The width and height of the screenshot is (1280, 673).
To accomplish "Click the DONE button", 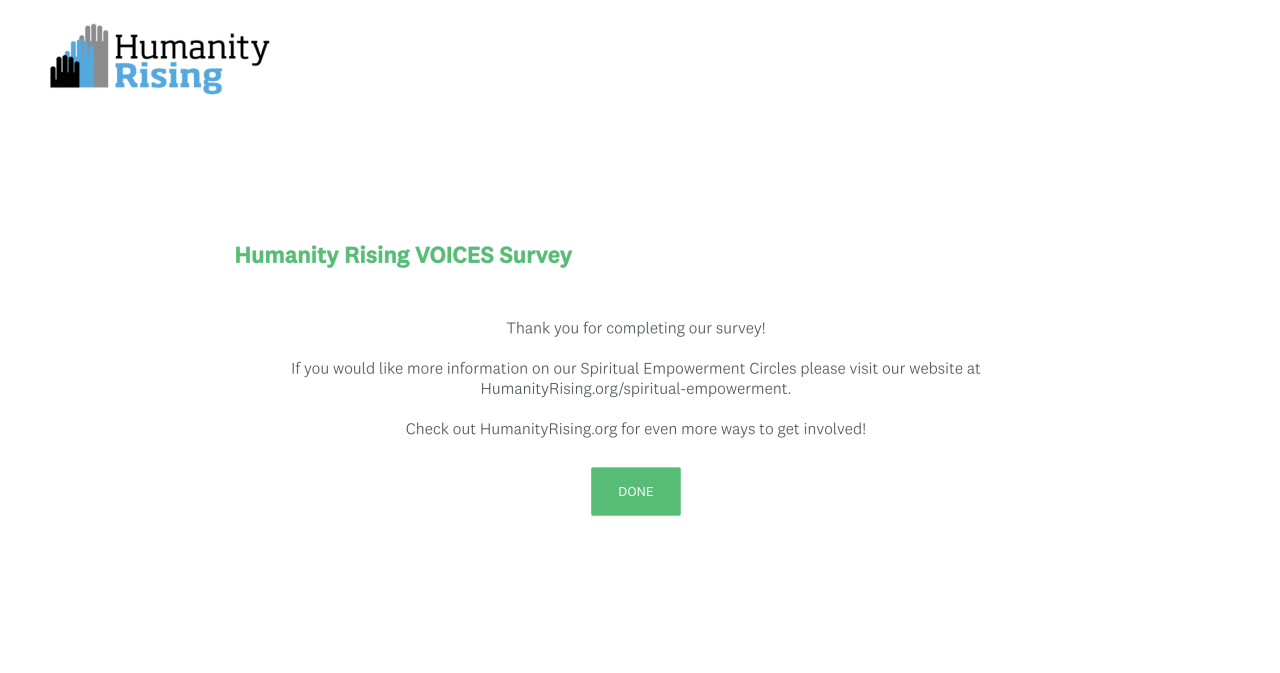I will tap(635, 491).
